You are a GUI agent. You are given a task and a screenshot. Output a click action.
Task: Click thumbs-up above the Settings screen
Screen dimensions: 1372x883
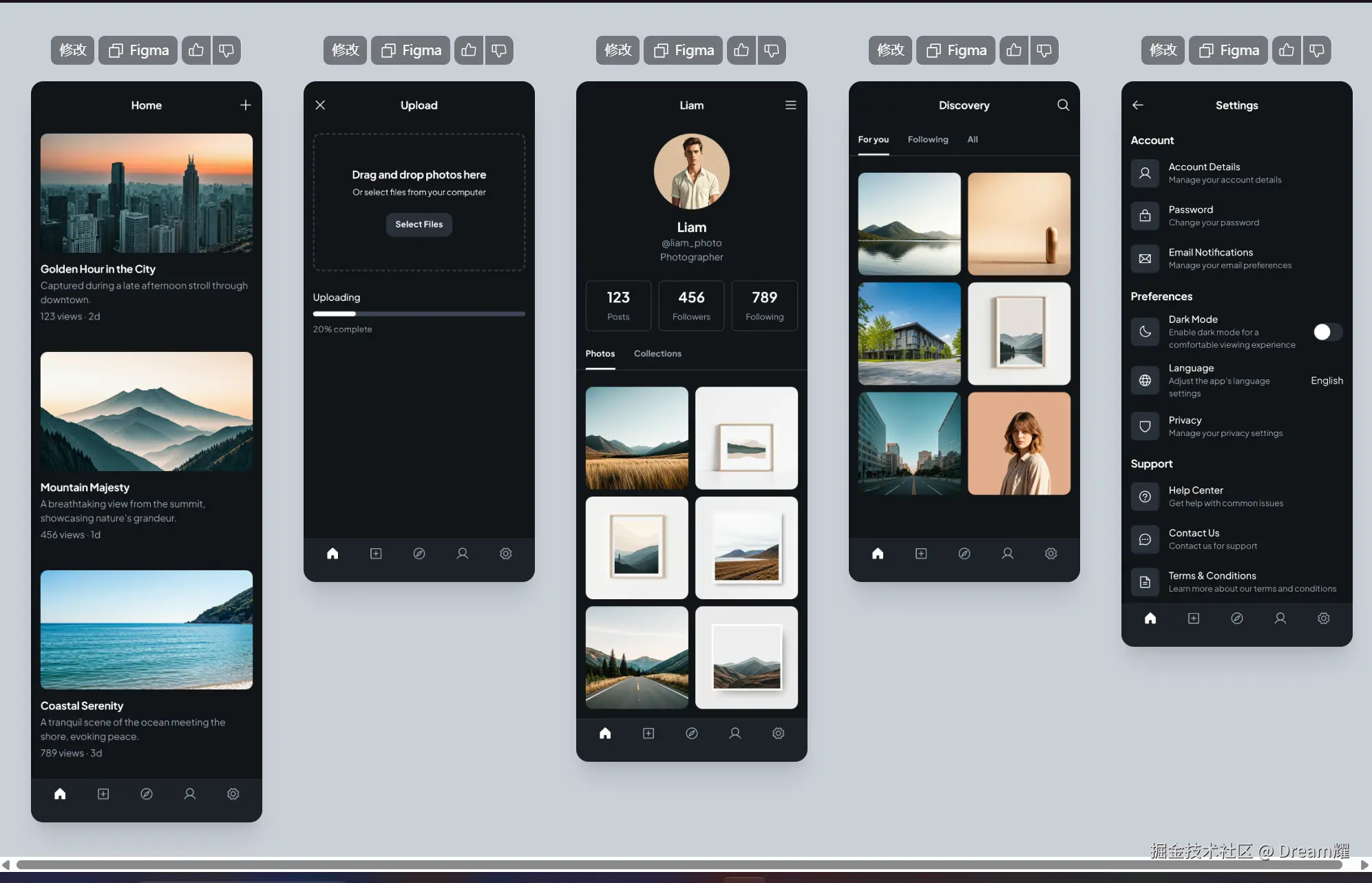pos(1287,50)
